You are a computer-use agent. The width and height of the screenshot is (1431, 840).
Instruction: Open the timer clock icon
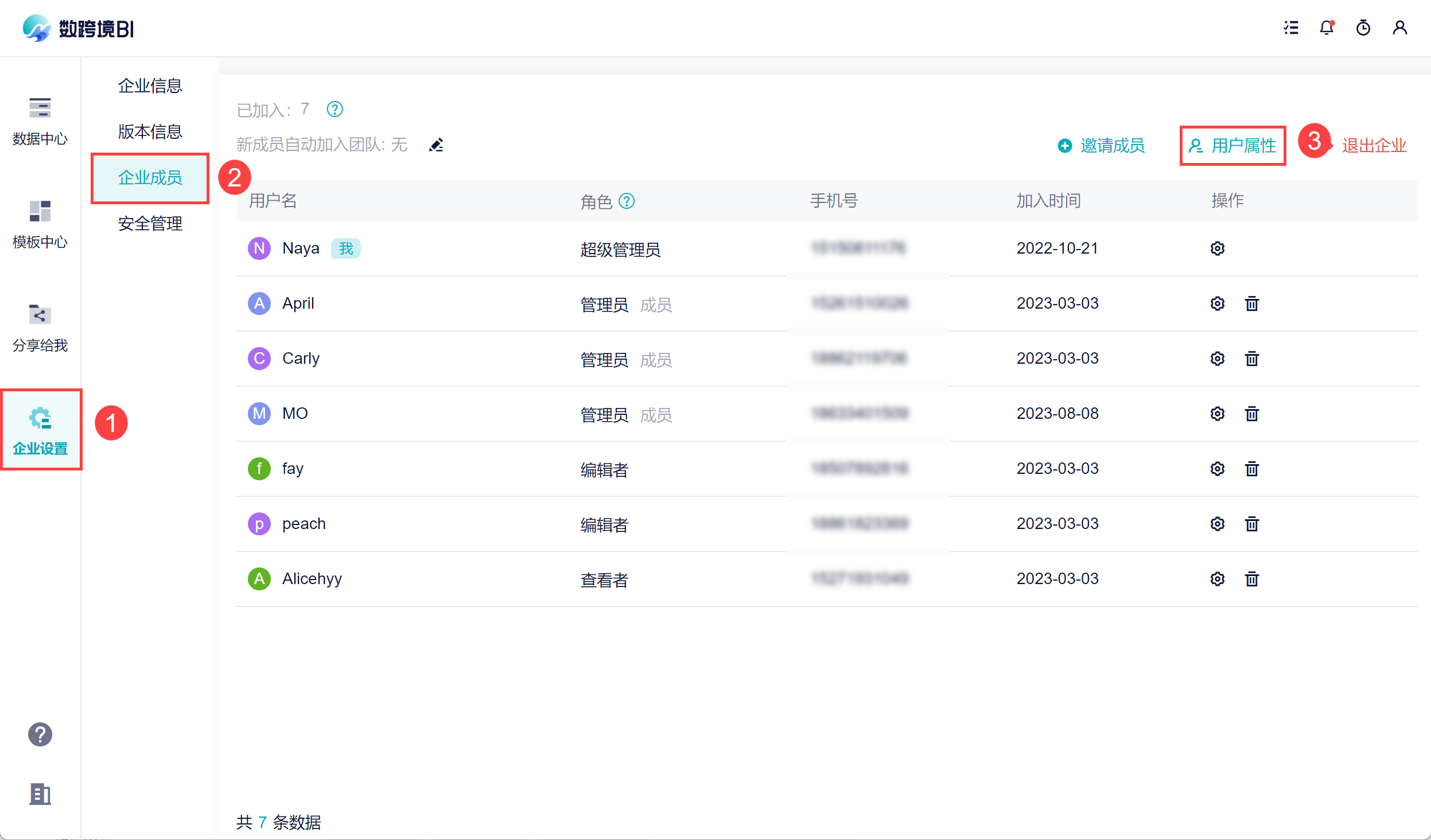coord(1363,28)
